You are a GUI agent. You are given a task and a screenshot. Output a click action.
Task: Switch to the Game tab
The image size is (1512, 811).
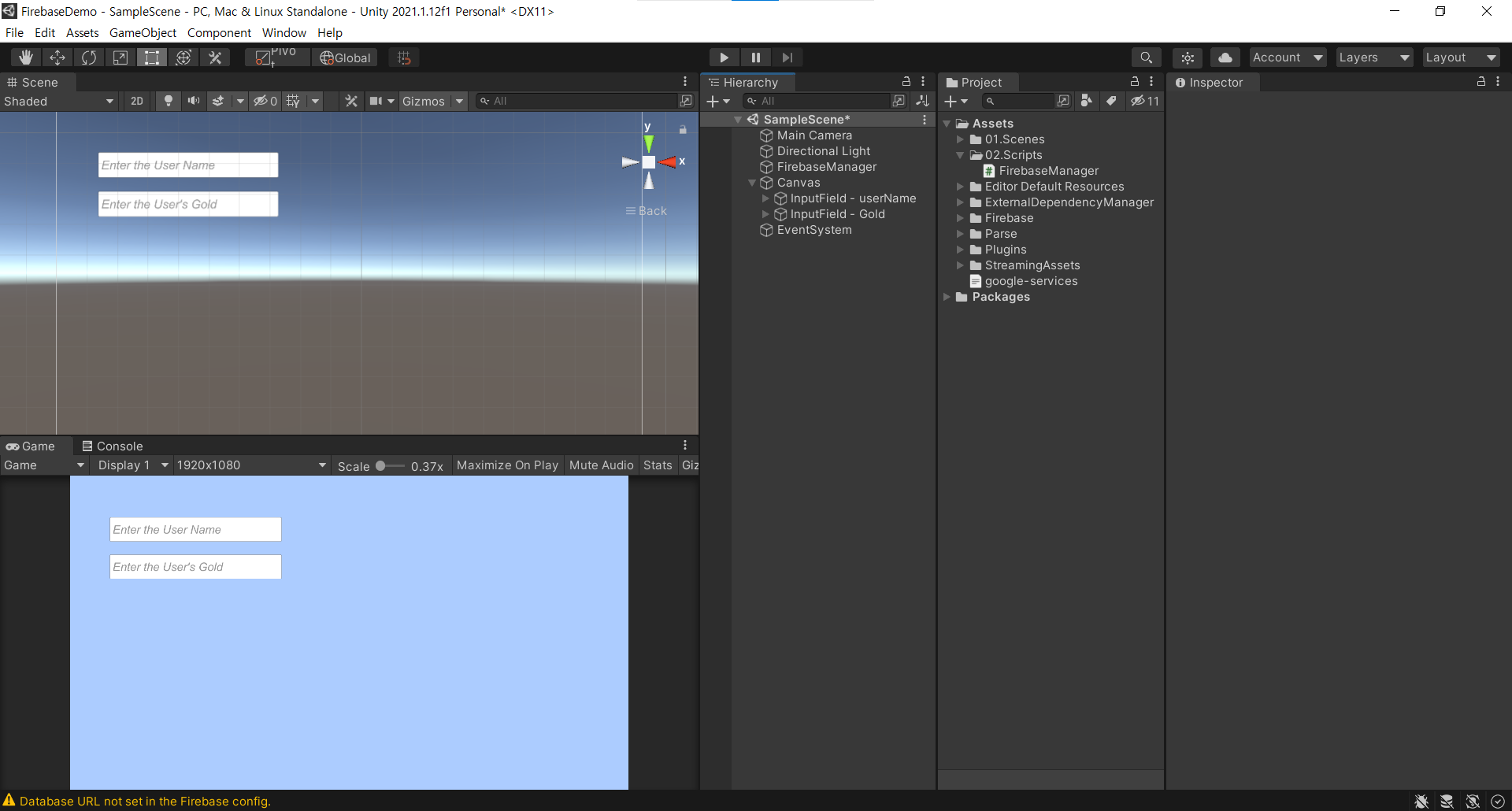tap(31, 446)
